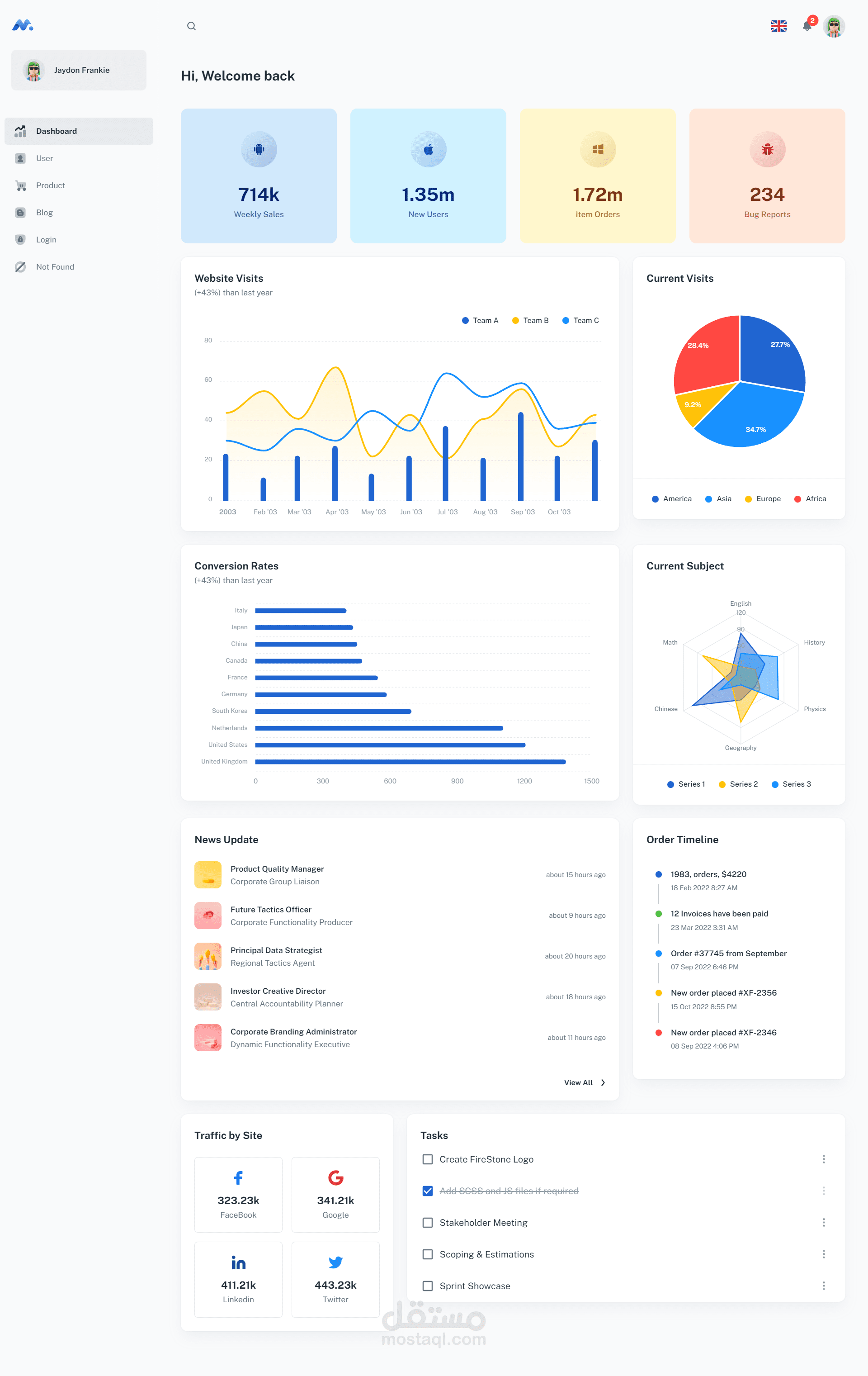Open the Product Quality Manager news link
The width and height of the screenshot is (868, 1376).
(x=277, y=868)
